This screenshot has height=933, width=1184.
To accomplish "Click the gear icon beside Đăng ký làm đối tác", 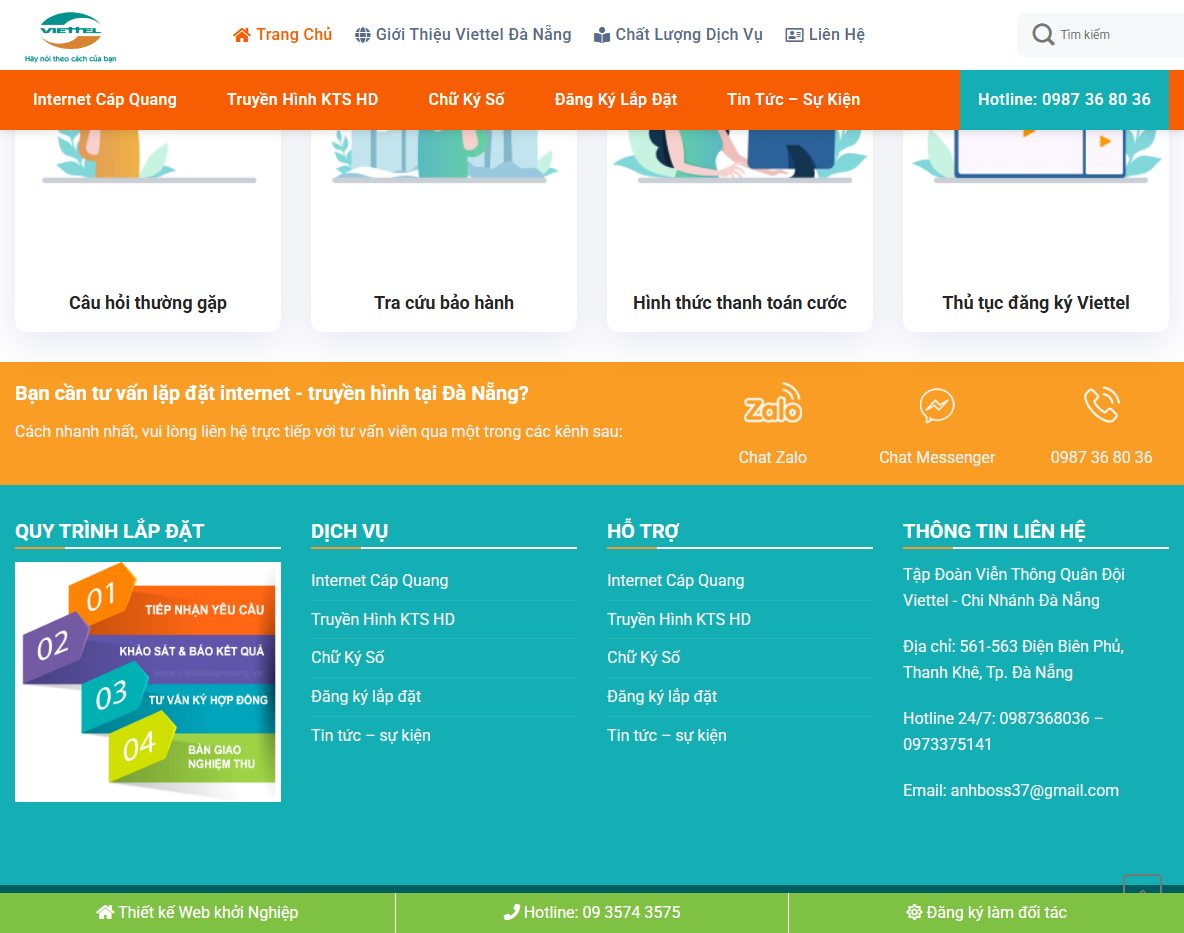I will click(x=913, y=912).
